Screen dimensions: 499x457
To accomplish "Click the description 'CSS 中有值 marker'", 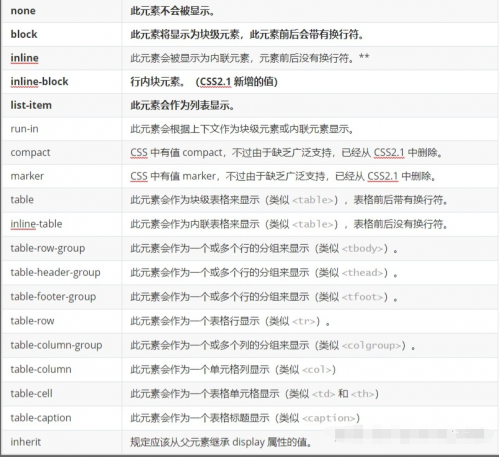I will point(283,176).
